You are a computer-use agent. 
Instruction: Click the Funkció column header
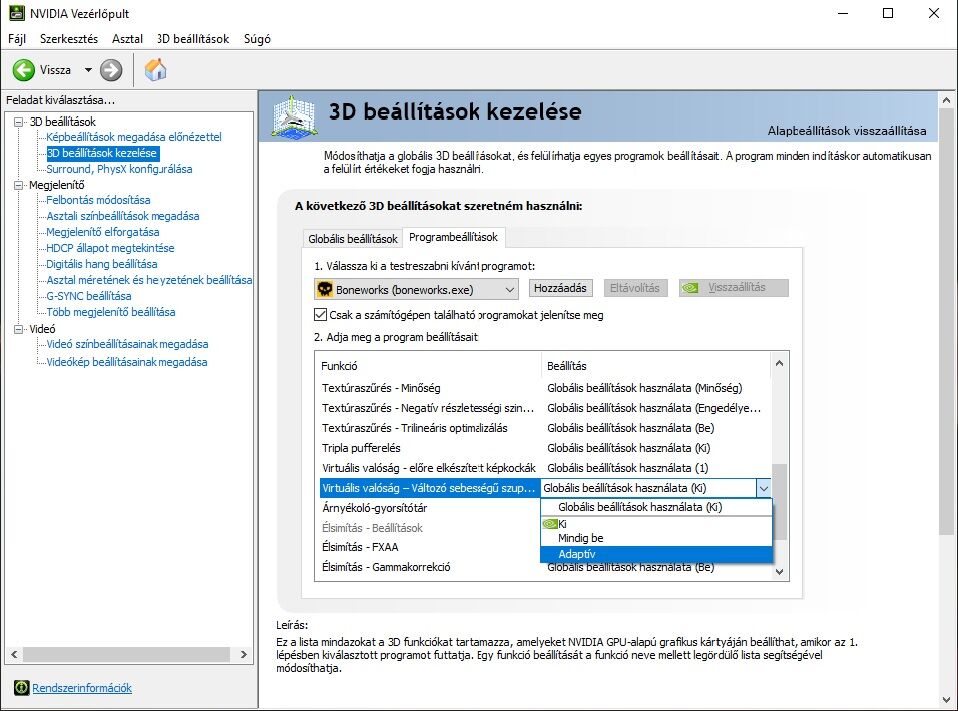click(428, 366)
